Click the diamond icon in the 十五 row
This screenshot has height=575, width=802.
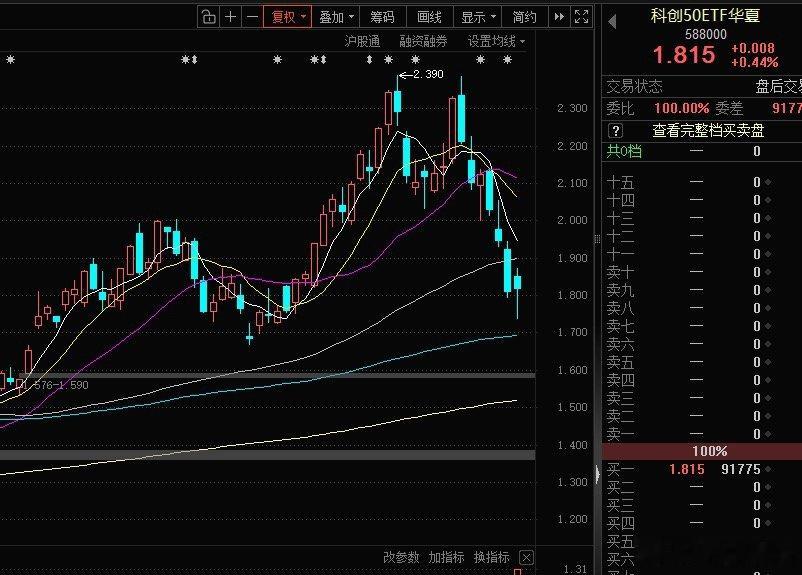coord(768,182)
